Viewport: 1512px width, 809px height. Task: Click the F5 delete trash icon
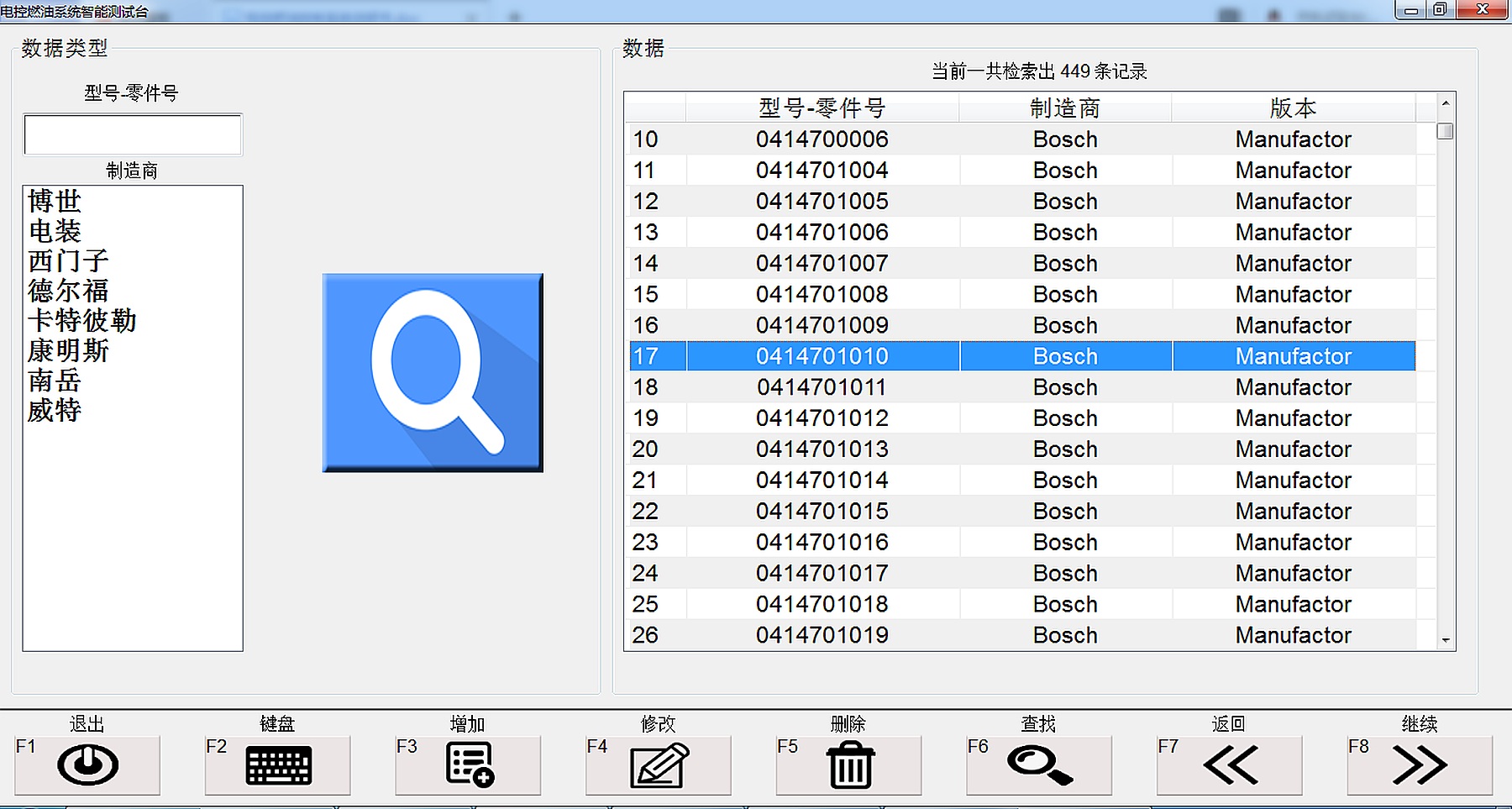[x=850, y=764]
